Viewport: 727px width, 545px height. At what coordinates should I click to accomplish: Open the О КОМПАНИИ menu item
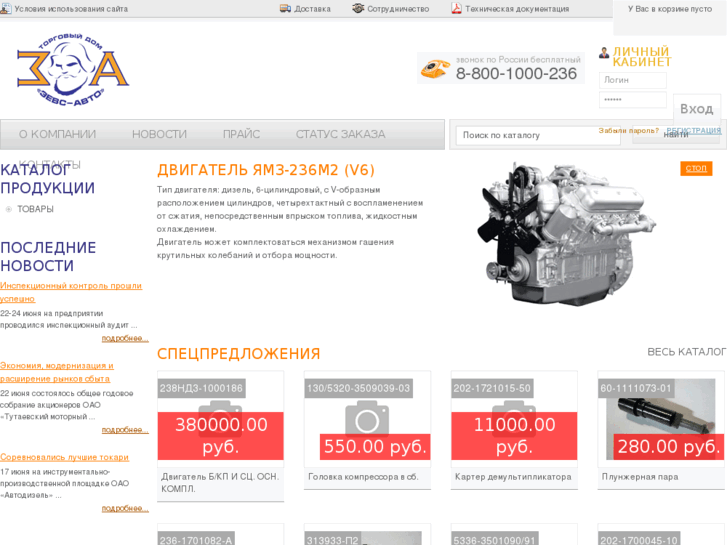click(57, 134)
